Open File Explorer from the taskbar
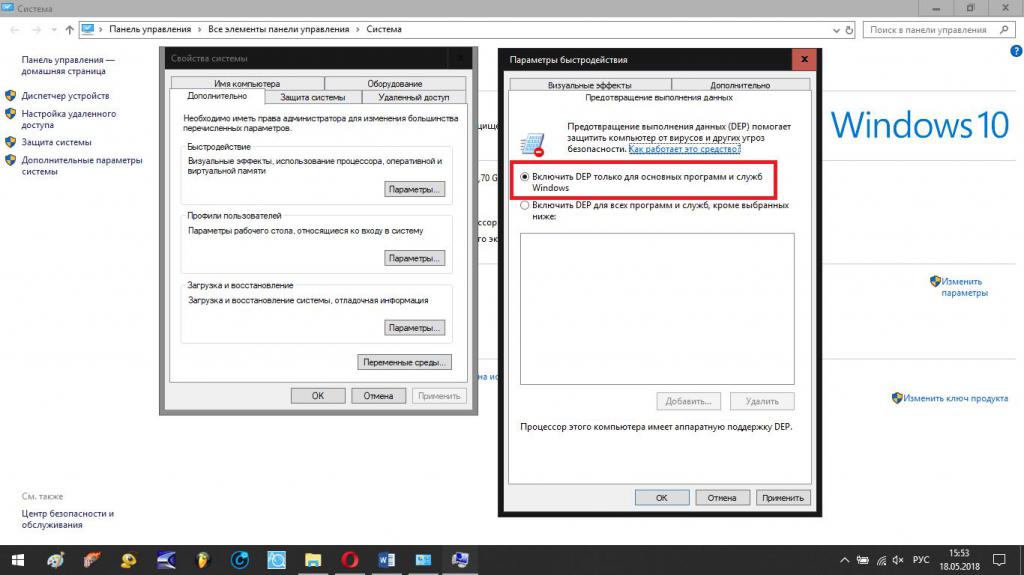 click(313, 560)
